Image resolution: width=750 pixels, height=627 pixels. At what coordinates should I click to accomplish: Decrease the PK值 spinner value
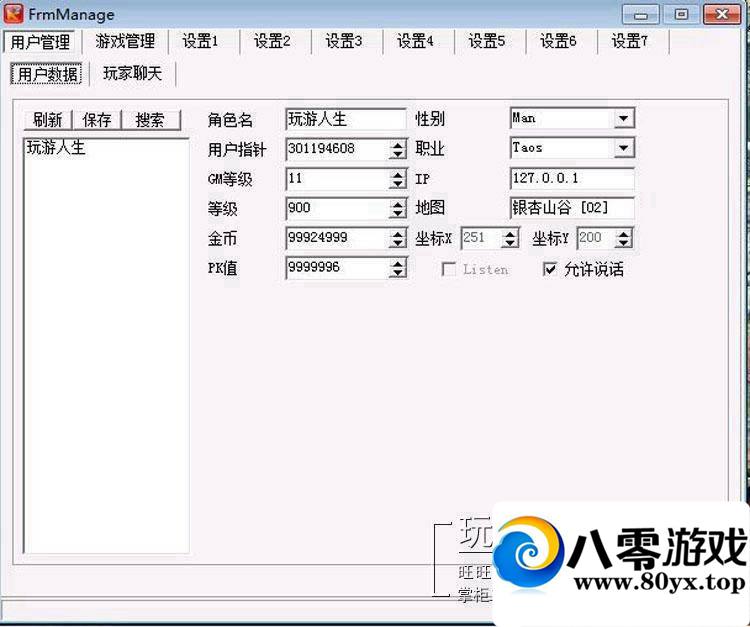pos(398,274)
